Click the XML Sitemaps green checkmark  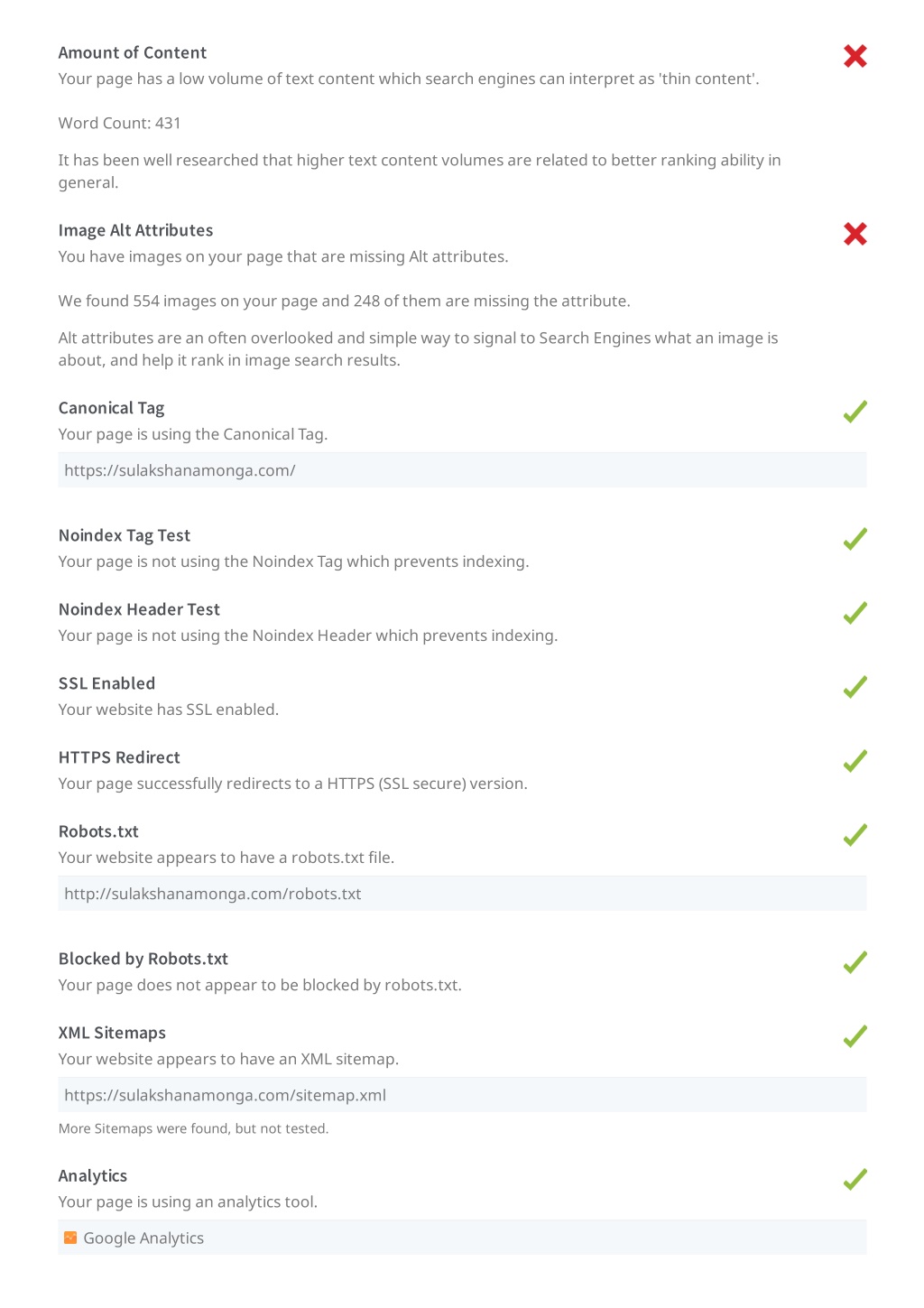pyautogui.click(x=855, y=1036)
